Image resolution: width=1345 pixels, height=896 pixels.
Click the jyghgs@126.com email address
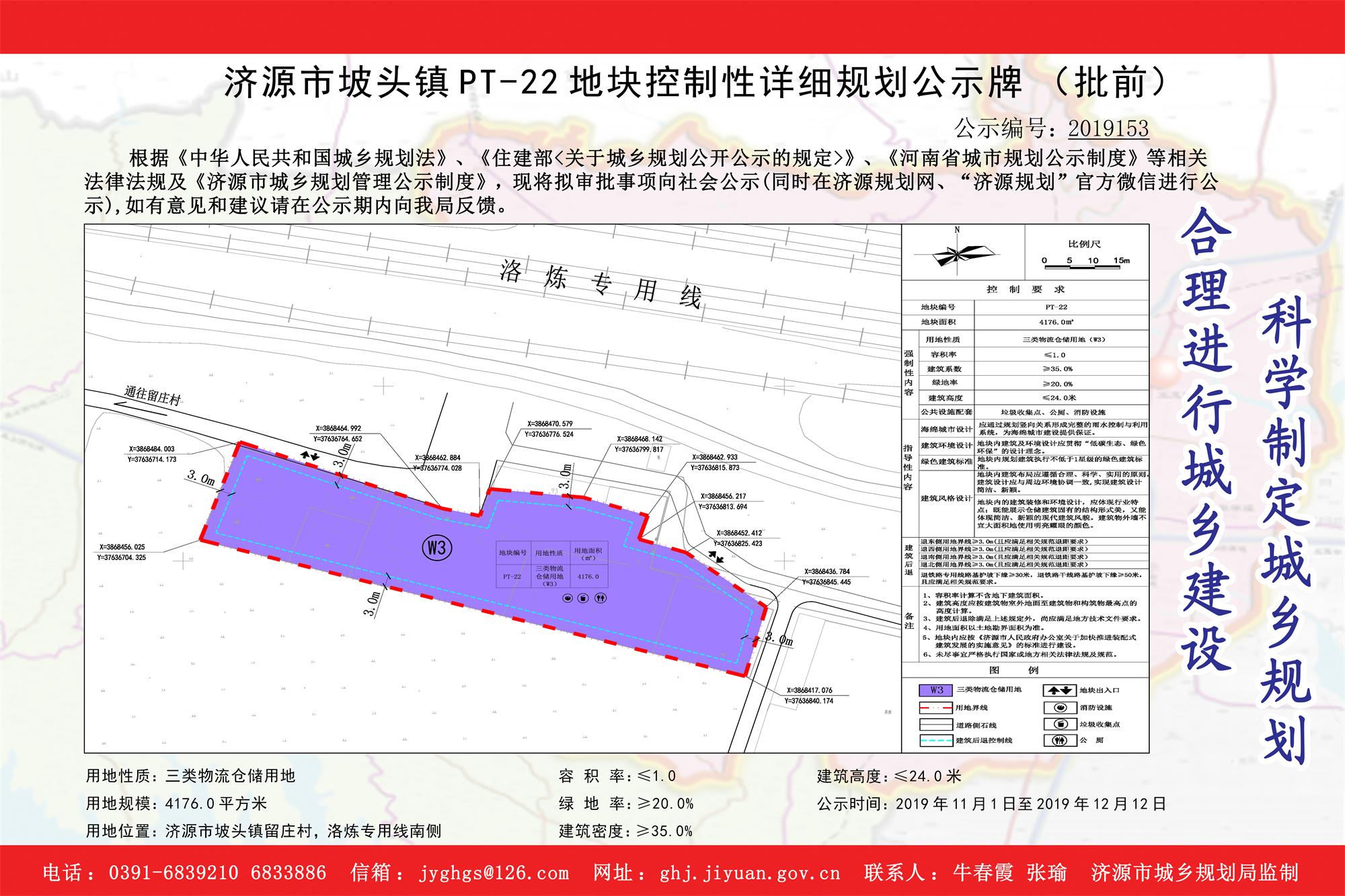point(494,873)
